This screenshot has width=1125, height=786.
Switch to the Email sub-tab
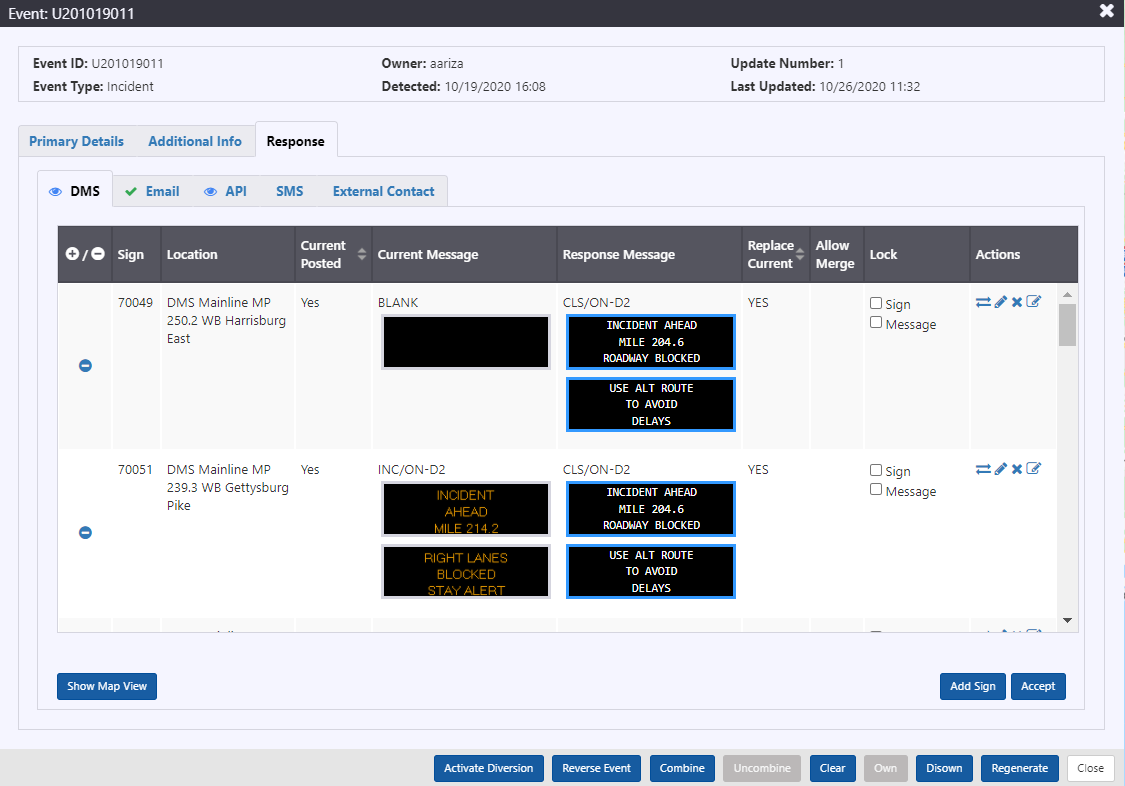click(x=152, y=191)
